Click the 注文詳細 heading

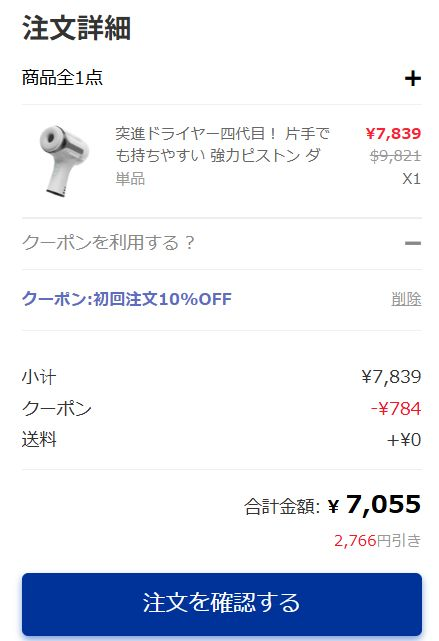[76, 28]
